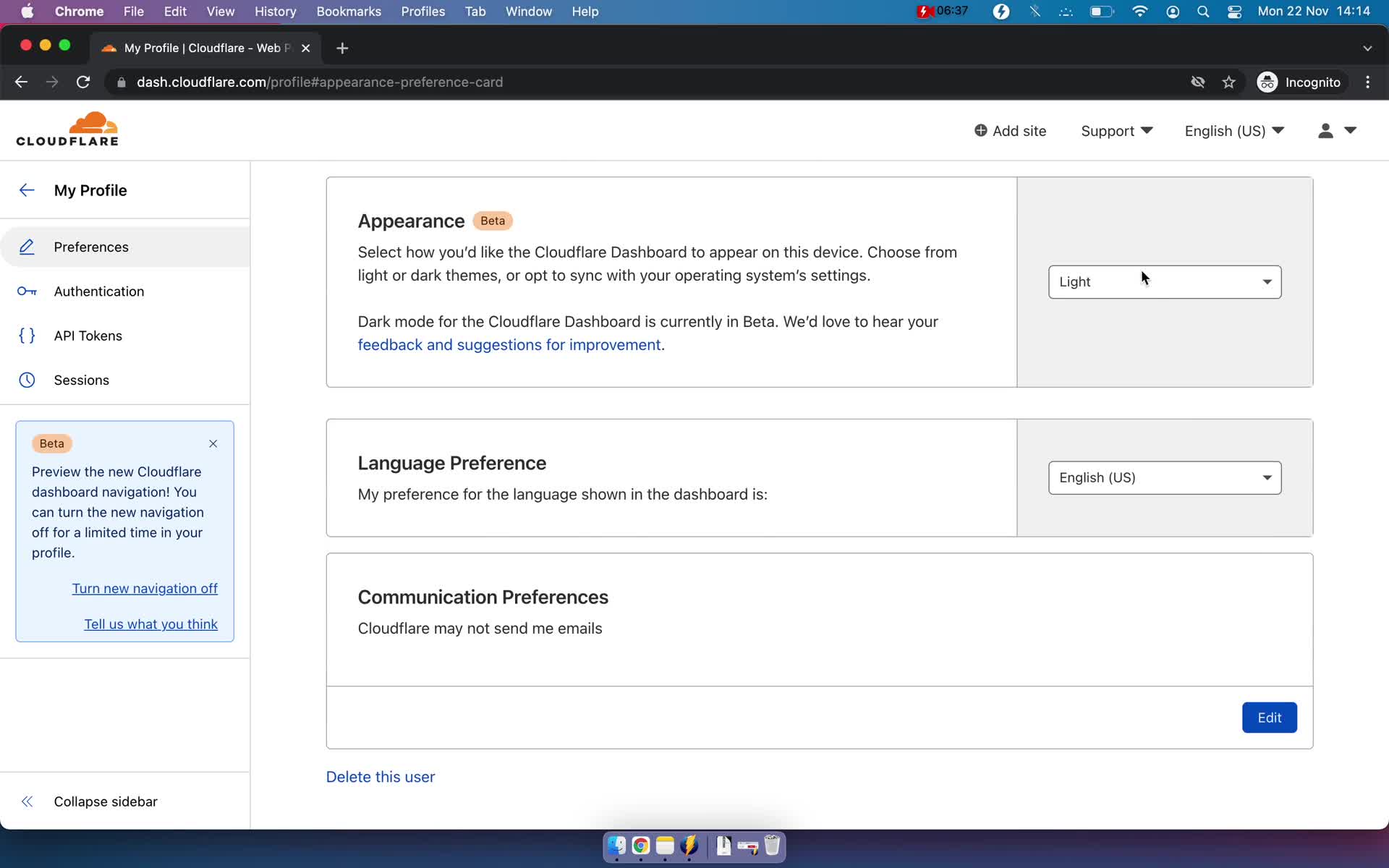Click feedback and suggestions link
Viewport: 1389px width, 868px height.
[x=509, y=344]
